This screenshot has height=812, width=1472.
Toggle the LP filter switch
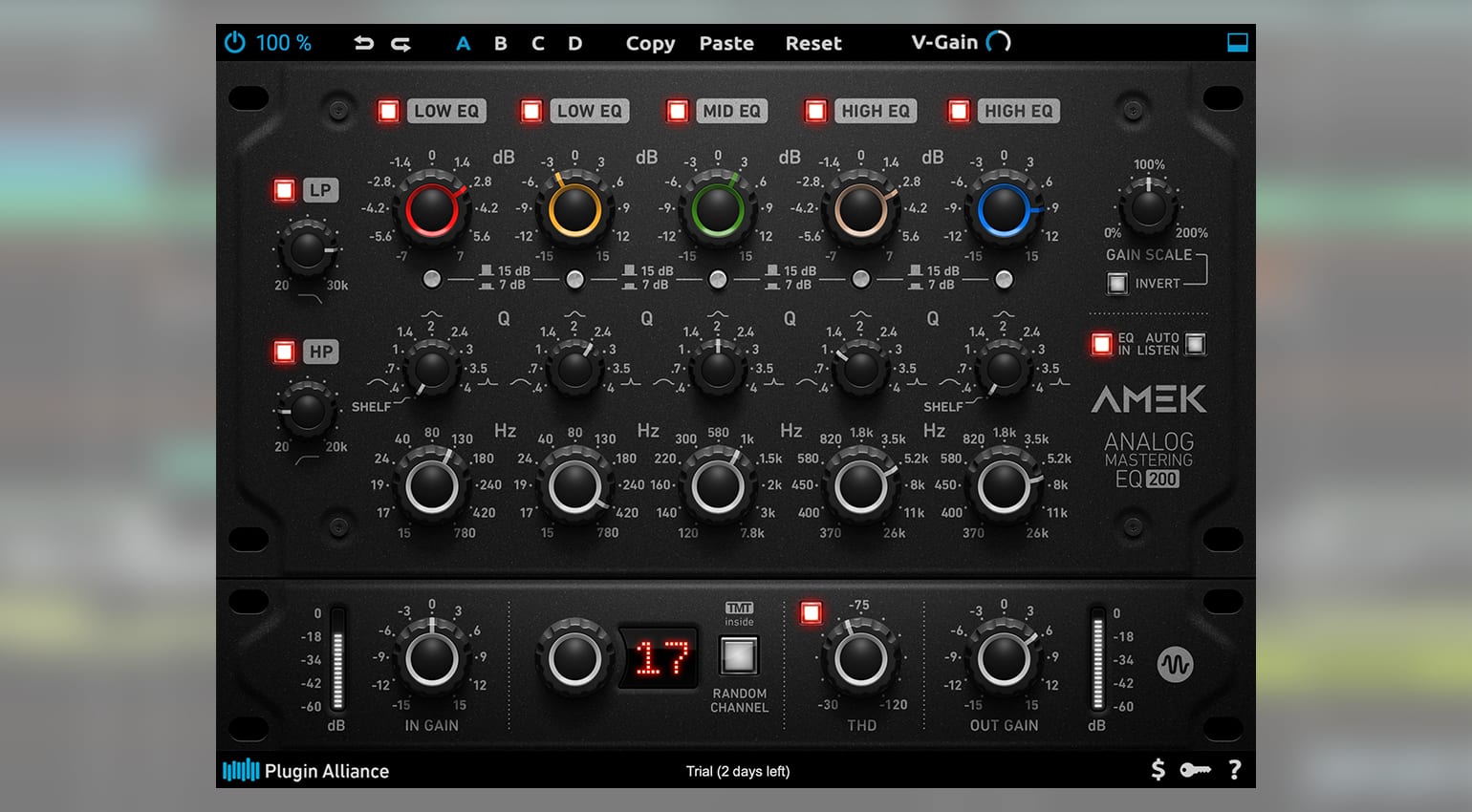coord(284,190)
